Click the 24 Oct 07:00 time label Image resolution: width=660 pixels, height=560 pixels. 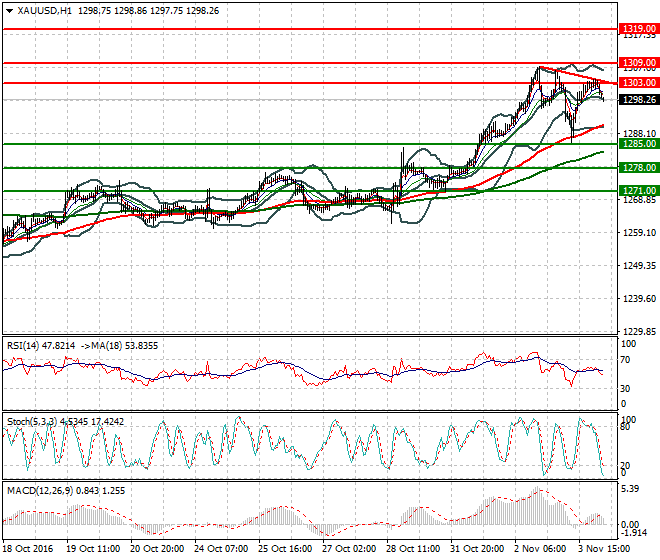pos(221,549)
